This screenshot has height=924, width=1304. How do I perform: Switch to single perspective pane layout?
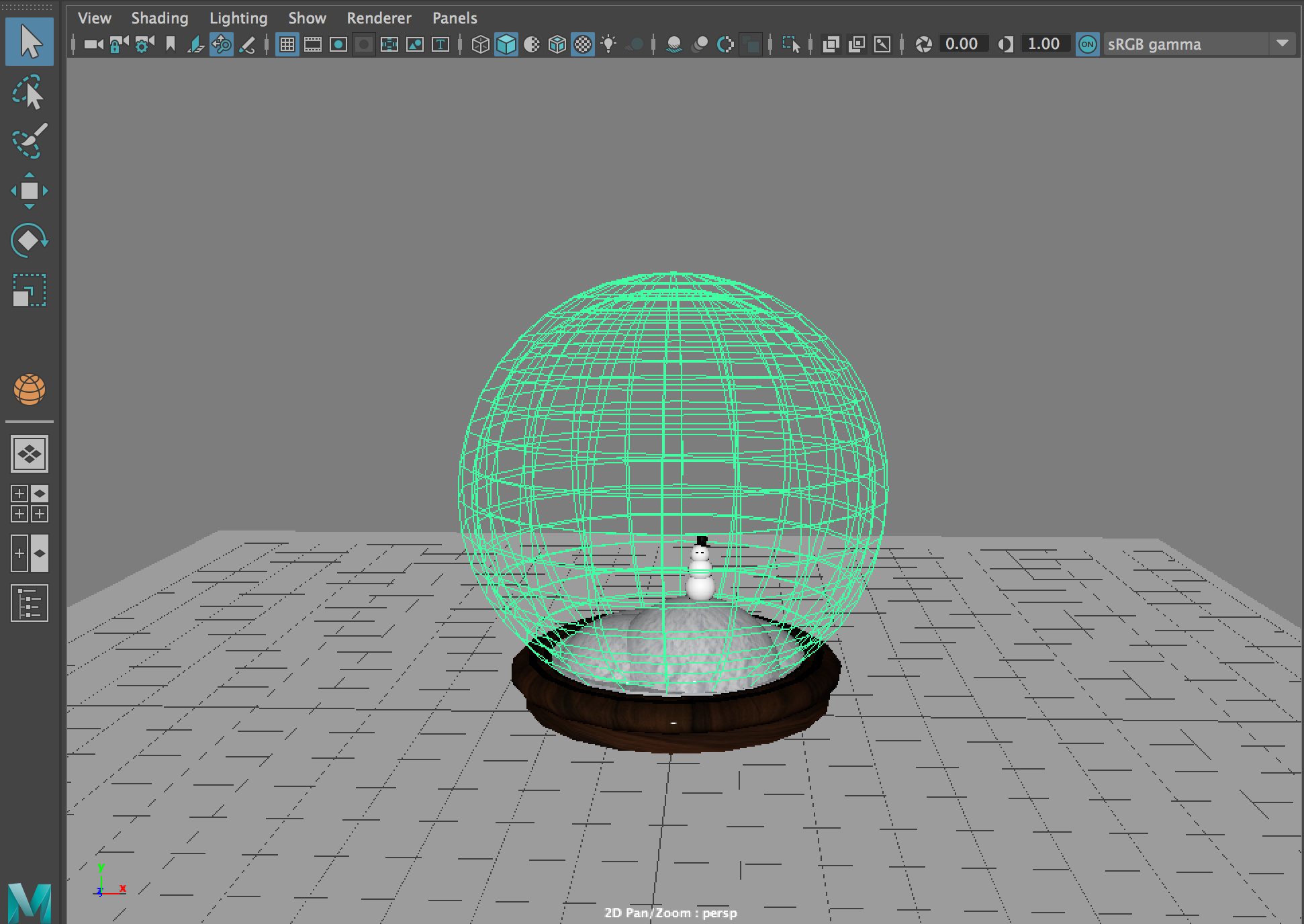click(30, 454)
